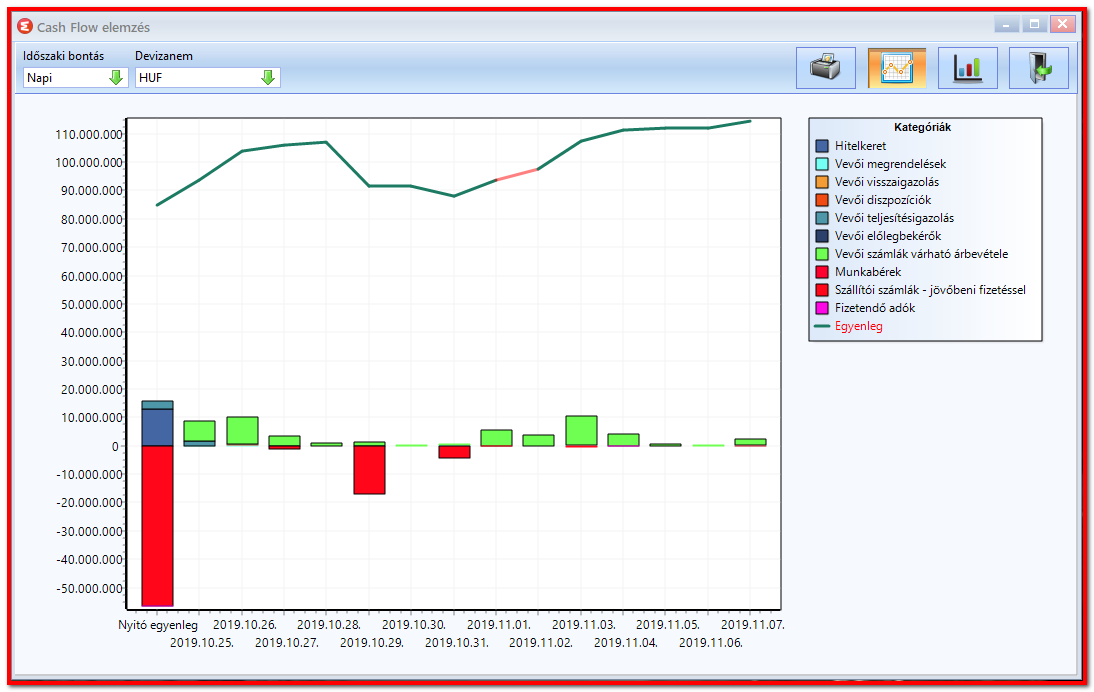Select Vevői diszpozíciók legend entry

pos(883,200)
